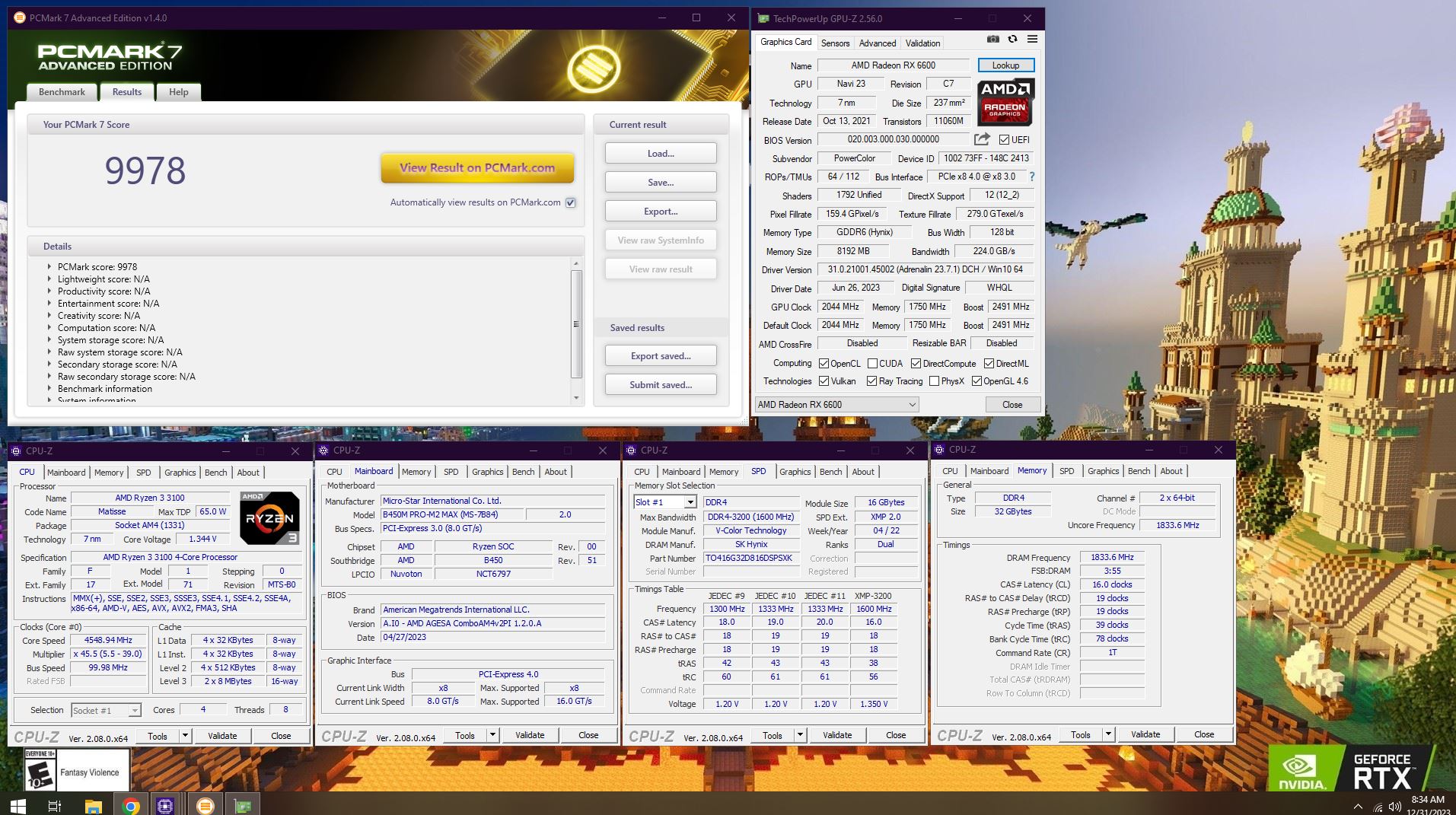Open the Windows Start menu
The height and width of the screenshot is (815, 1456).
18,805
